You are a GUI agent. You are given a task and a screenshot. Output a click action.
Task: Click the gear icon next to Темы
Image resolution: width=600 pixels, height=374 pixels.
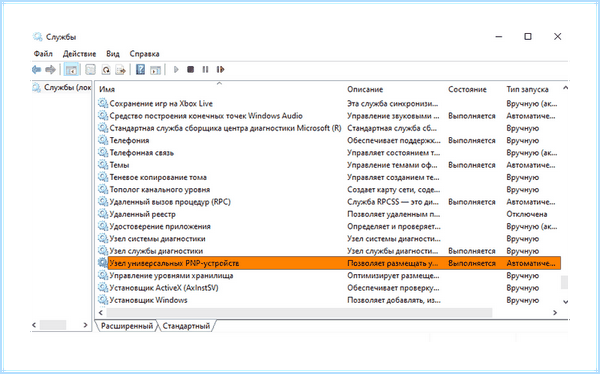(103, 165)
